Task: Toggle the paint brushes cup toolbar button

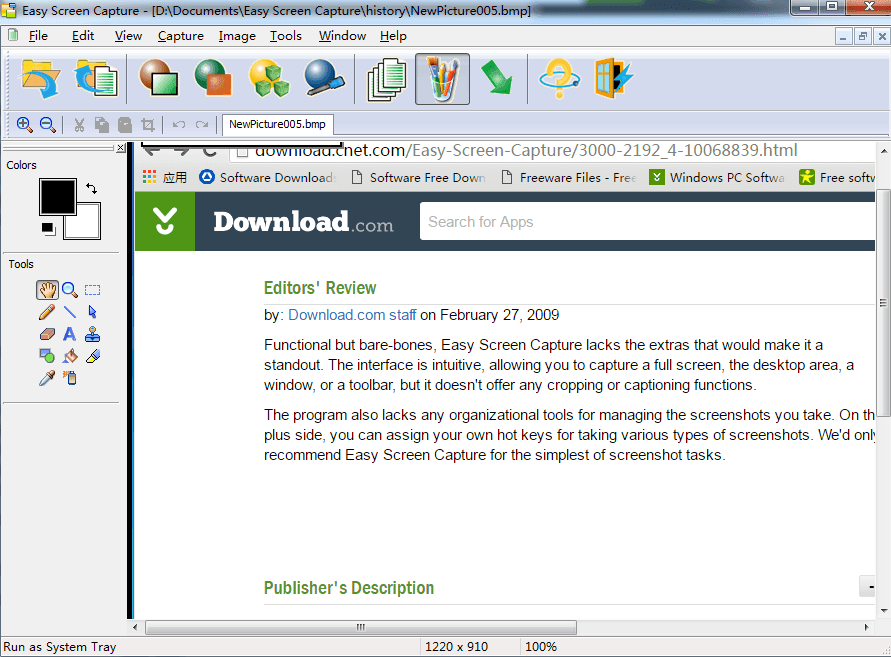Action: click(442, 79)
